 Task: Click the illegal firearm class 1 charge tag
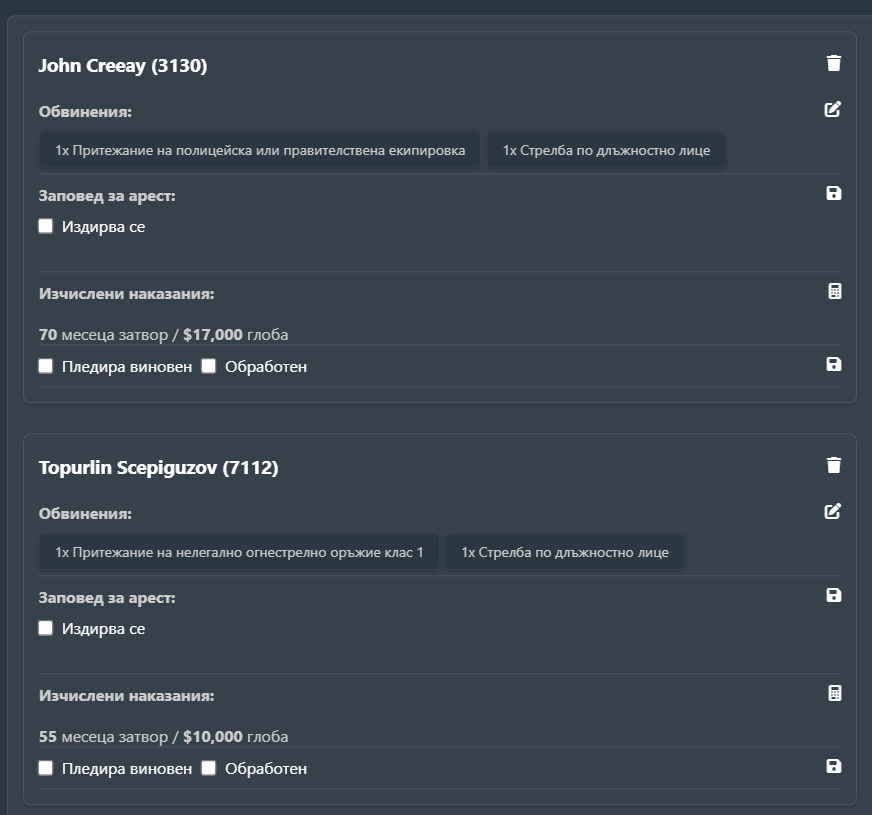tap(239, 553)
